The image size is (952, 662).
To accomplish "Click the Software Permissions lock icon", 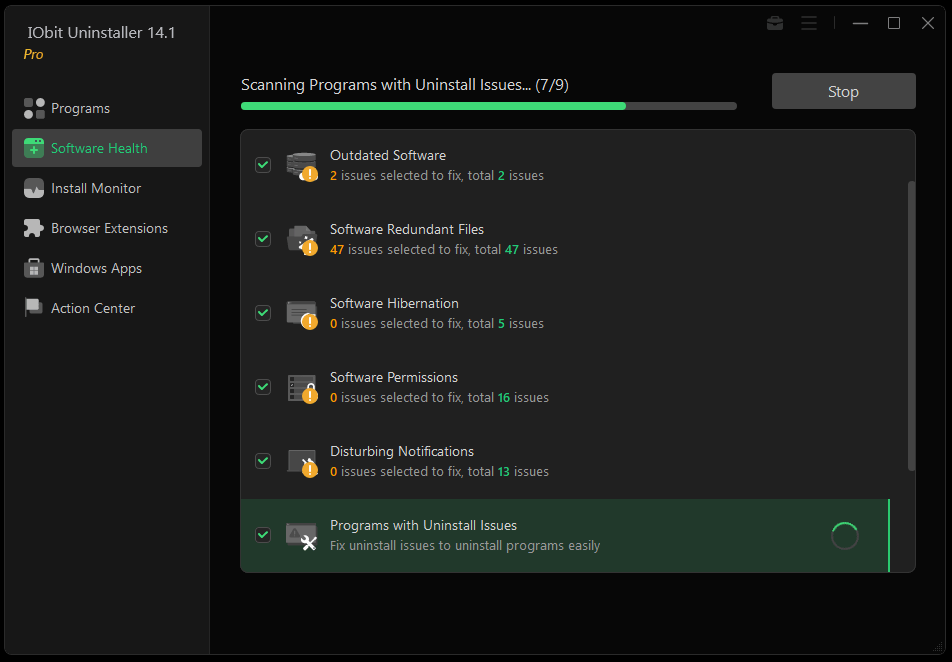I will 302,389.
